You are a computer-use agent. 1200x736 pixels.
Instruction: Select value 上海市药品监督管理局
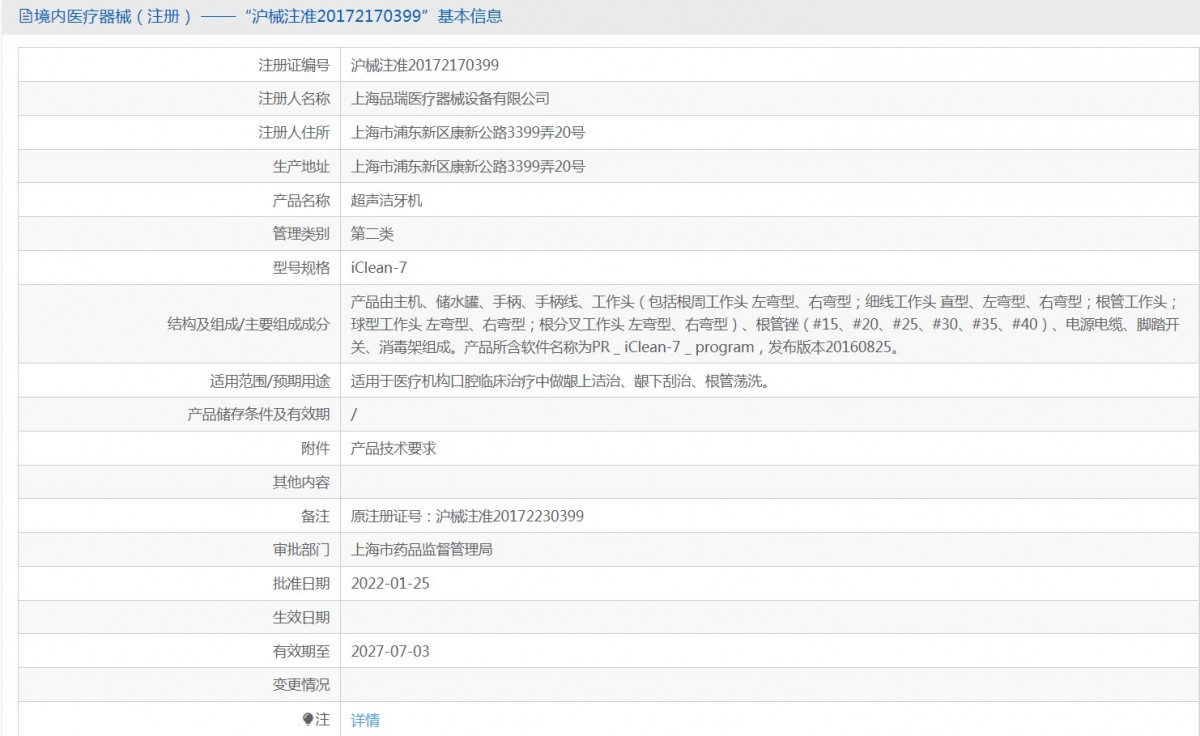click(x=421, y=550)
